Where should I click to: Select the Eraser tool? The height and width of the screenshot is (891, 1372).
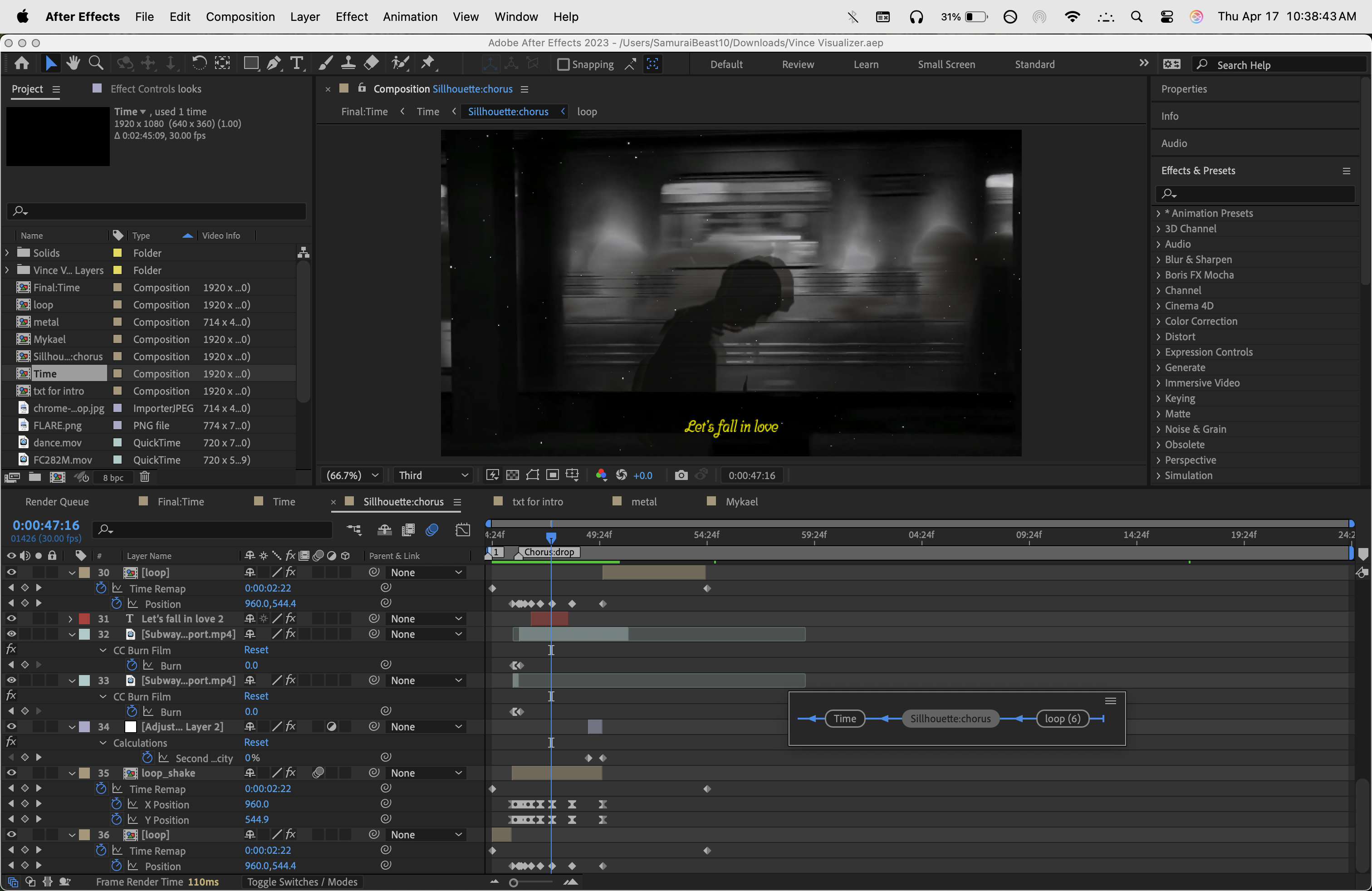[x=372, y=64]
